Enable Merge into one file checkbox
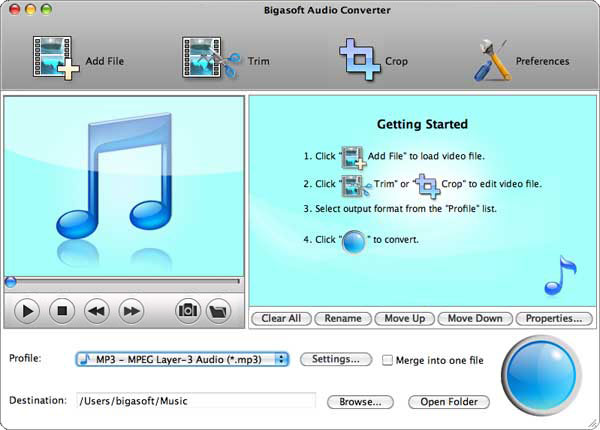The width and height of the screenshot is (600, 430). point(387,360)
